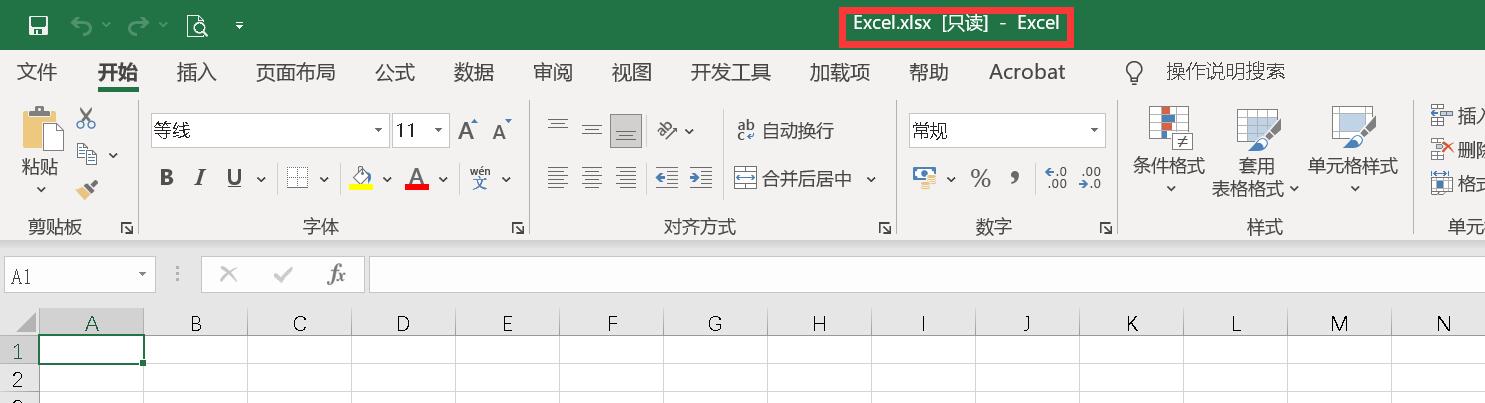Expand Customize Quick Access Toolbar arrow
Image resolution: width=1485 pixels, height=403 pixels.
pos(239,26)
